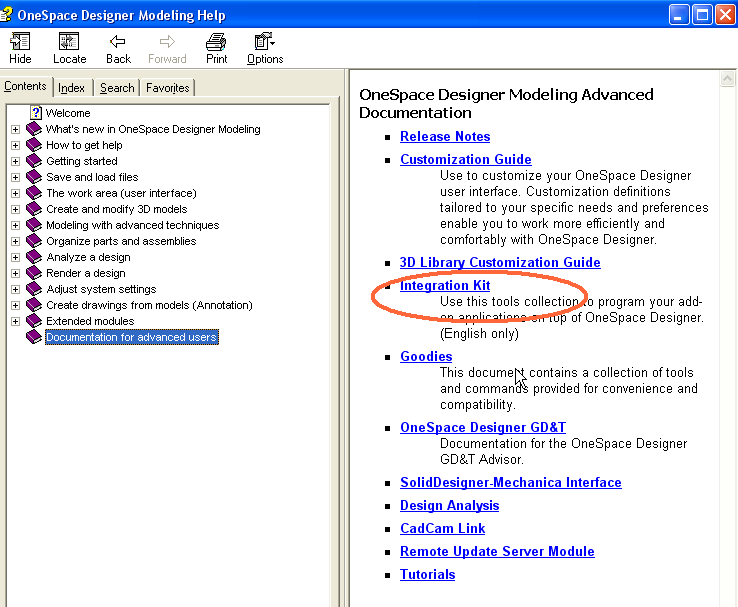Expand the Getting started node
The image size is (738, 607).
(16, 161)
